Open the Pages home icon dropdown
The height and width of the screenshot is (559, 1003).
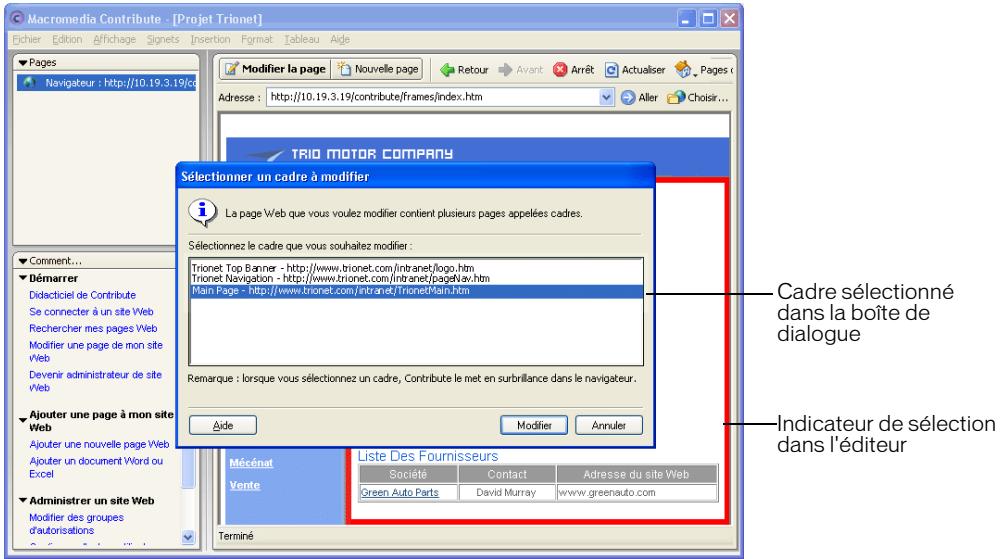(x=684, y=69)
